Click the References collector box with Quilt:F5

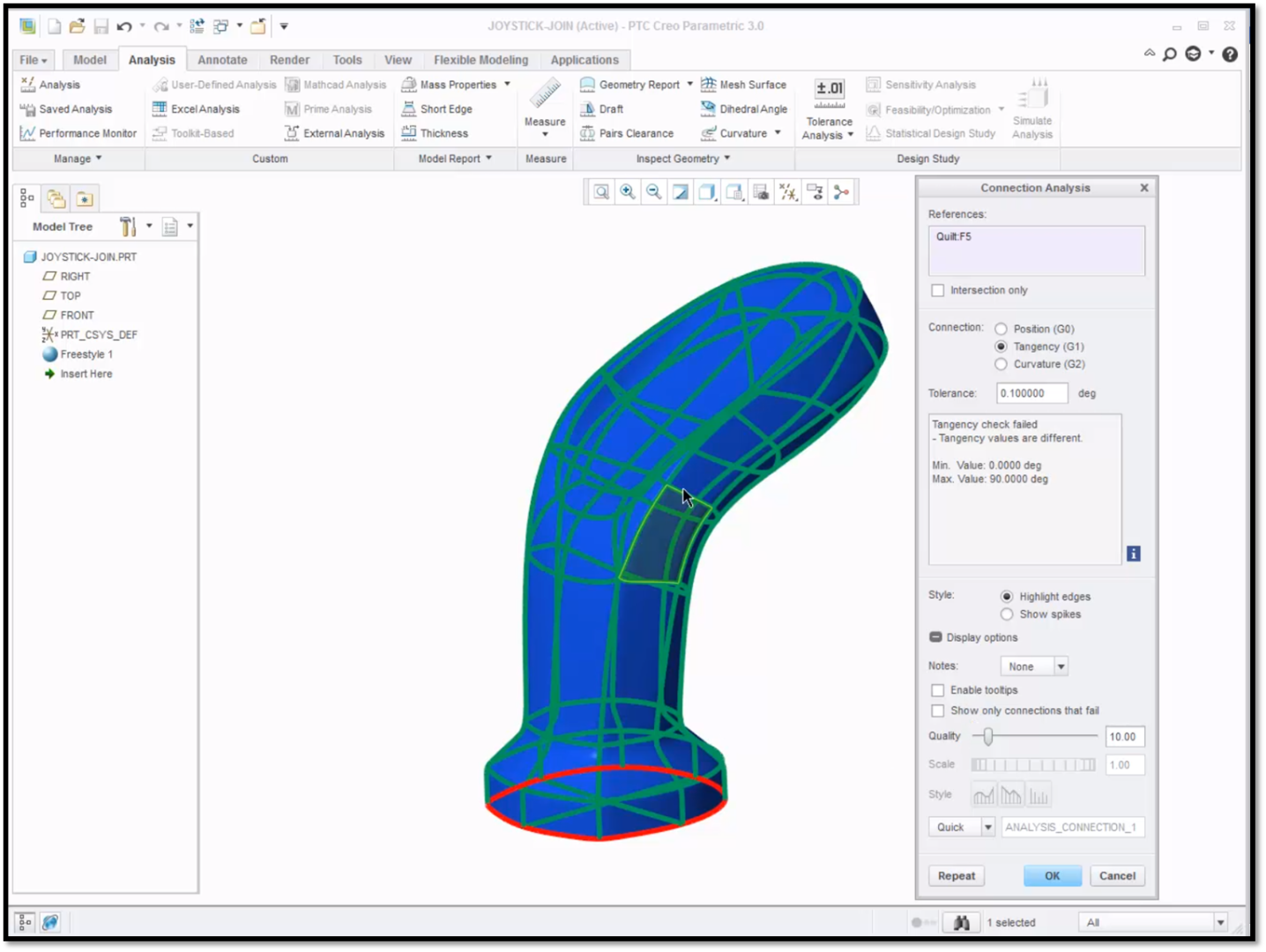coord(1036,251)
